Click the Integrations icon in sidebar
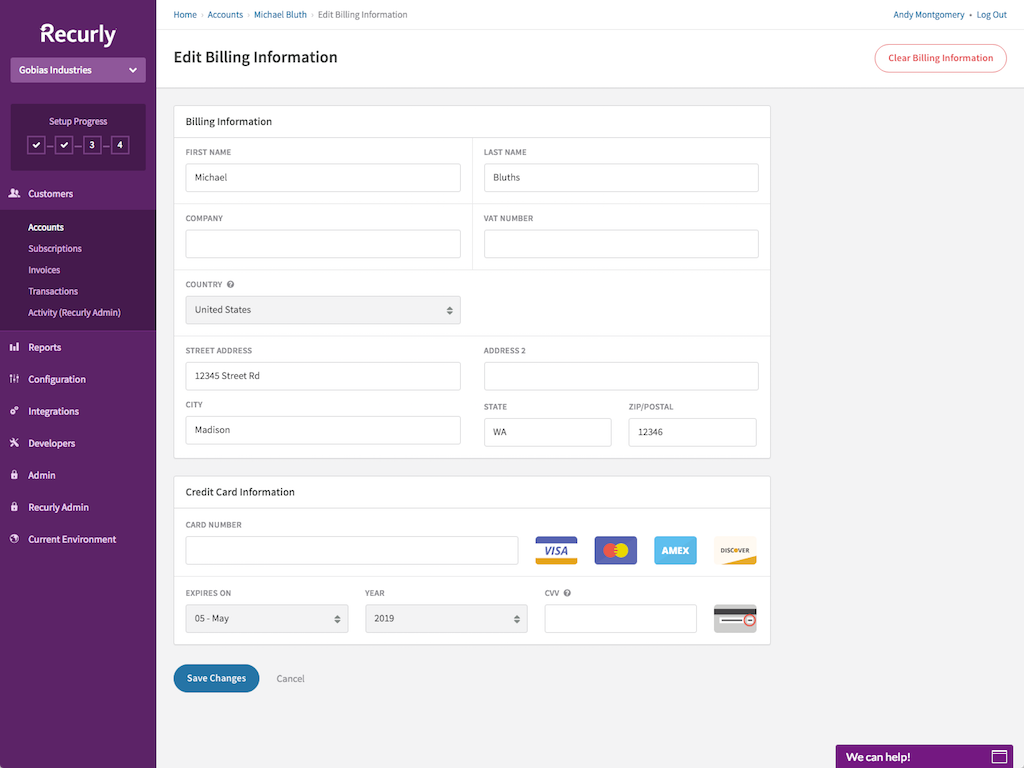The width and height of the screenshot is (1024, 768). pyautogui.click(x=14, y=411)
